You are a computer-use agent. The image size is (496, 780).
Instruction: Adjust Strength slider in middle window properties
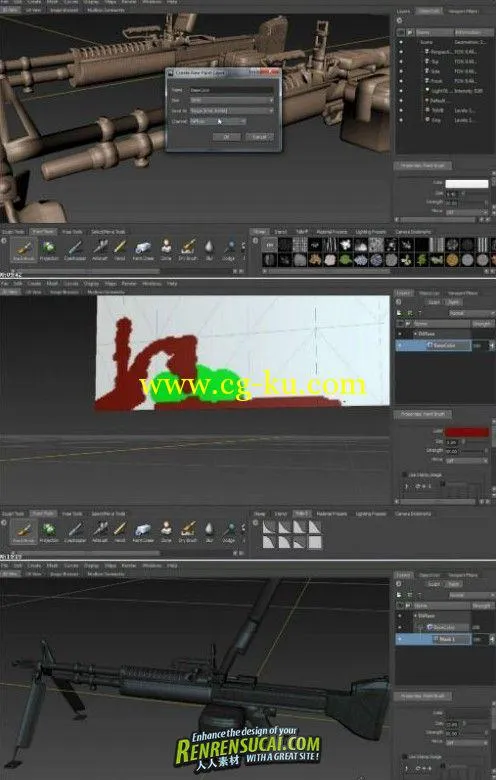473,451
